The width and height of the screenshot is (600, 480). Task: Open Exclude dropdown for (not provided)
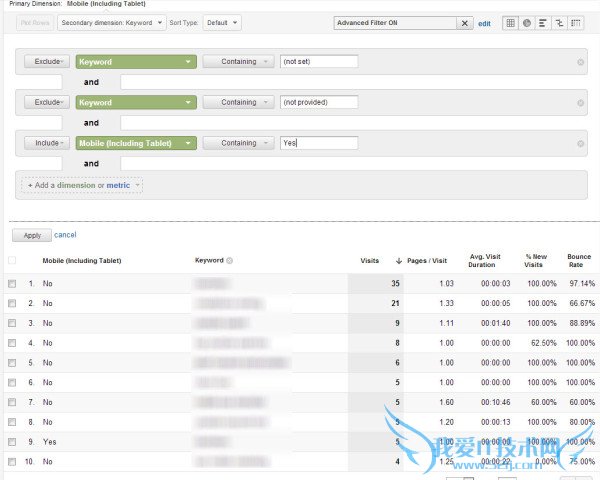click(x=47, y=102)
